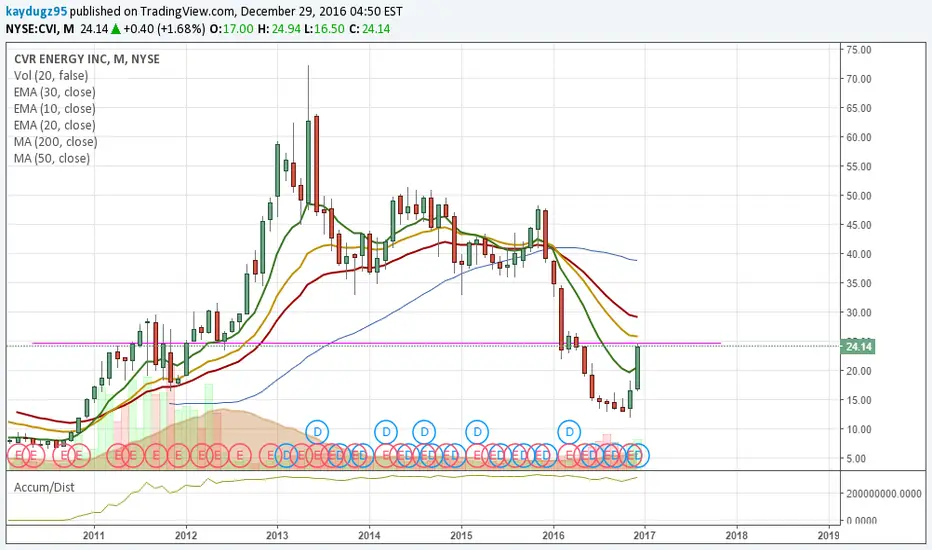Viewport: 932px width, 550px height.
Task: Select the pink horizontal support line
Action: click(x=376, y=344)
